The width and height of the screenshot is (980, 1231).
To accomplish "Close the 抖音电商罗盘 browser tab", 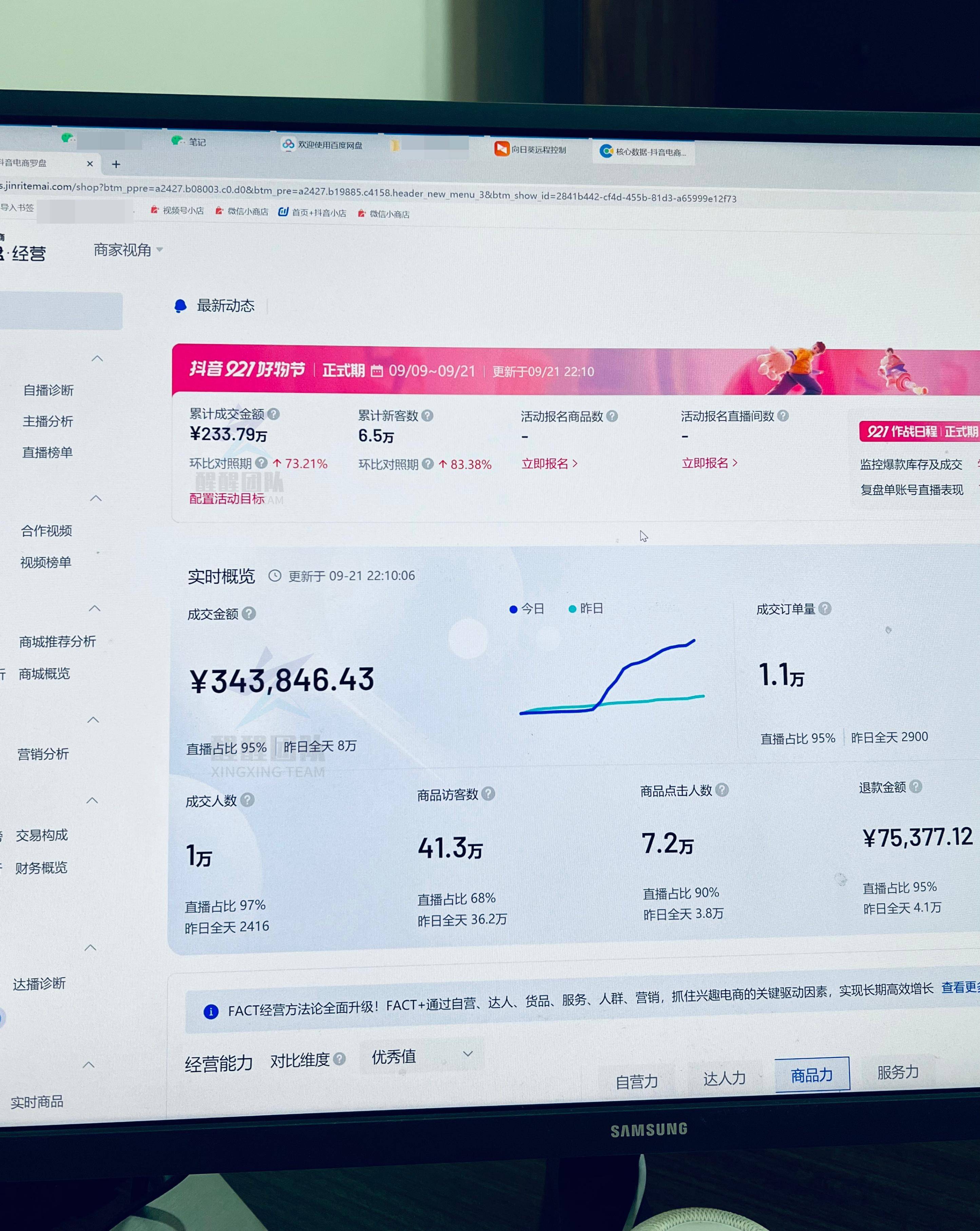I will point(90,164).
